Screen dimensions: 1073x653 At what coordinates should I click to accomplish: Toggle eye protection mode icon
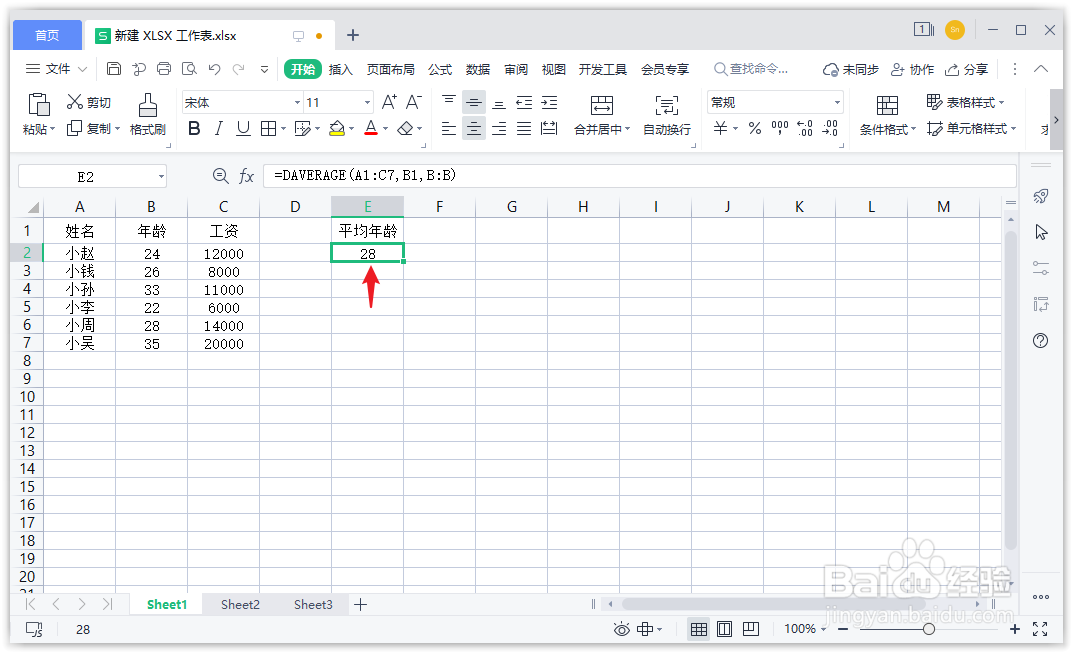pos(621,629)
